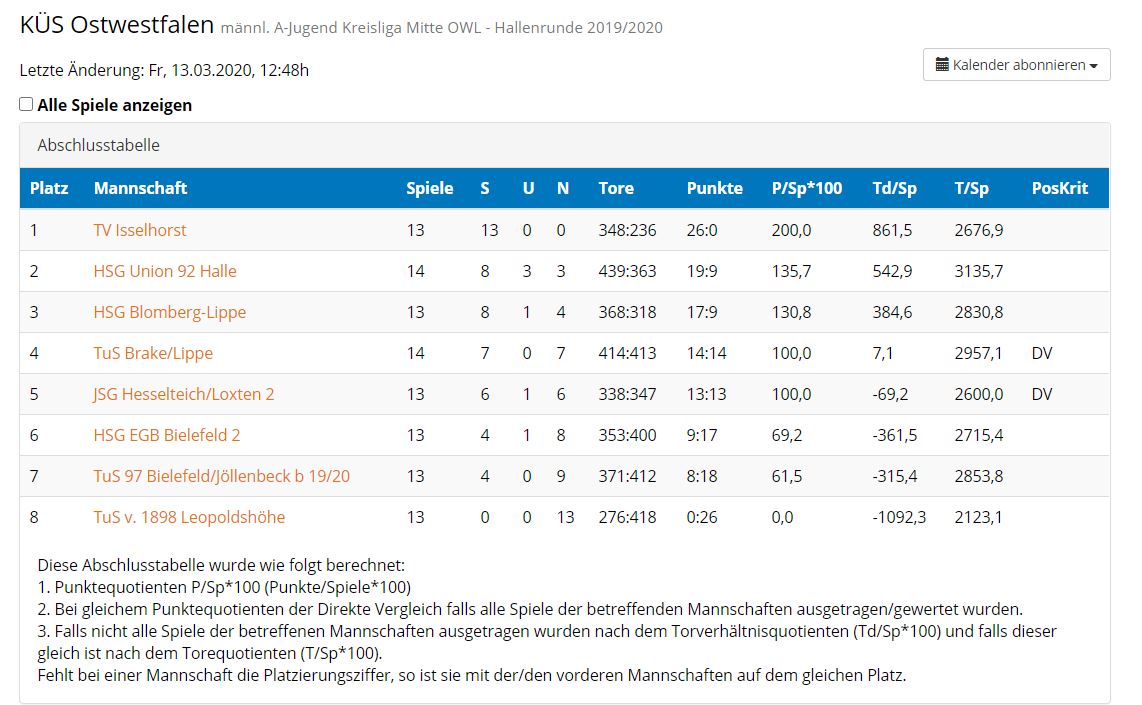Select points value 19:9
This screenshot has height=705, width=1142.
(702, 271)
